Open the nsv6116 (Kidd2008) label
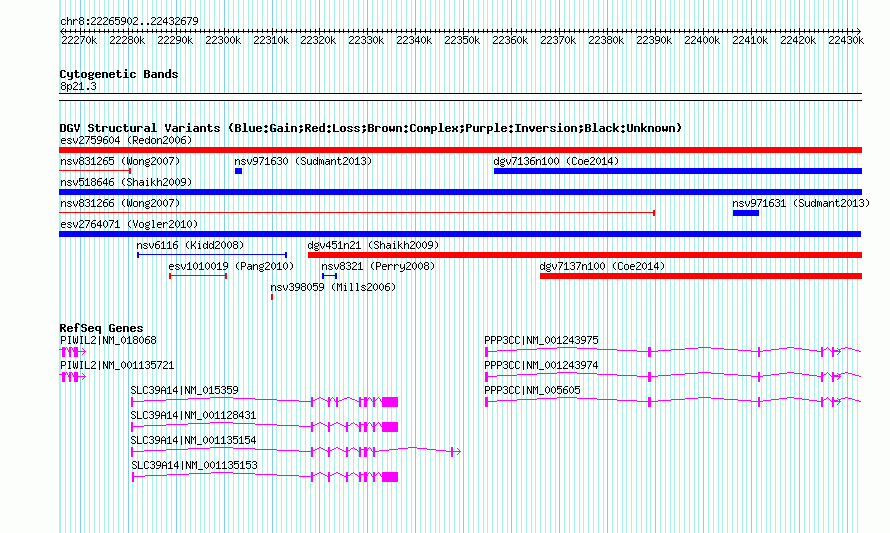Viewport: 890px width, 533px height. pos(190,245)
